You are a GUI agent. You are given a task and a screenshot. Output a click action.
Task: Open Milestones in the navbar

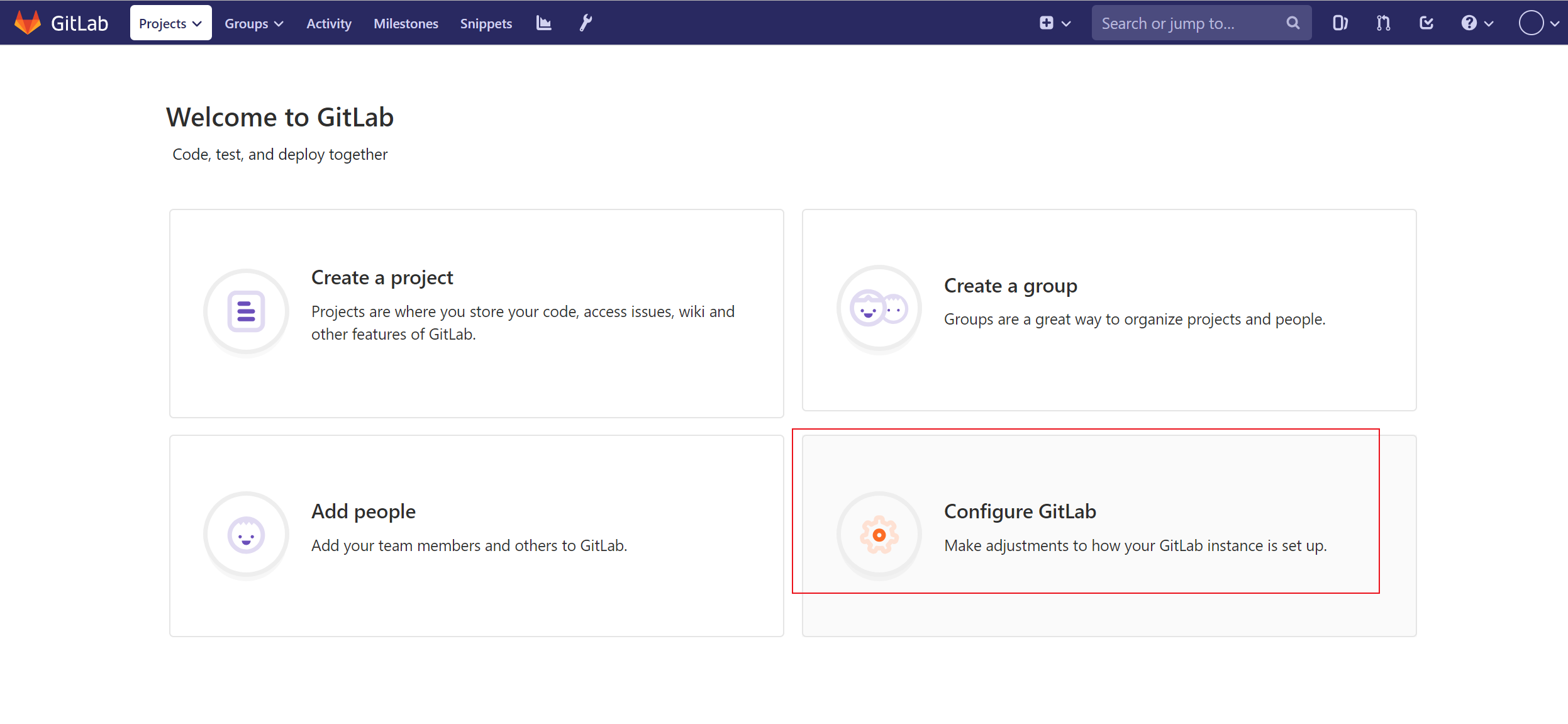[406, 23]
